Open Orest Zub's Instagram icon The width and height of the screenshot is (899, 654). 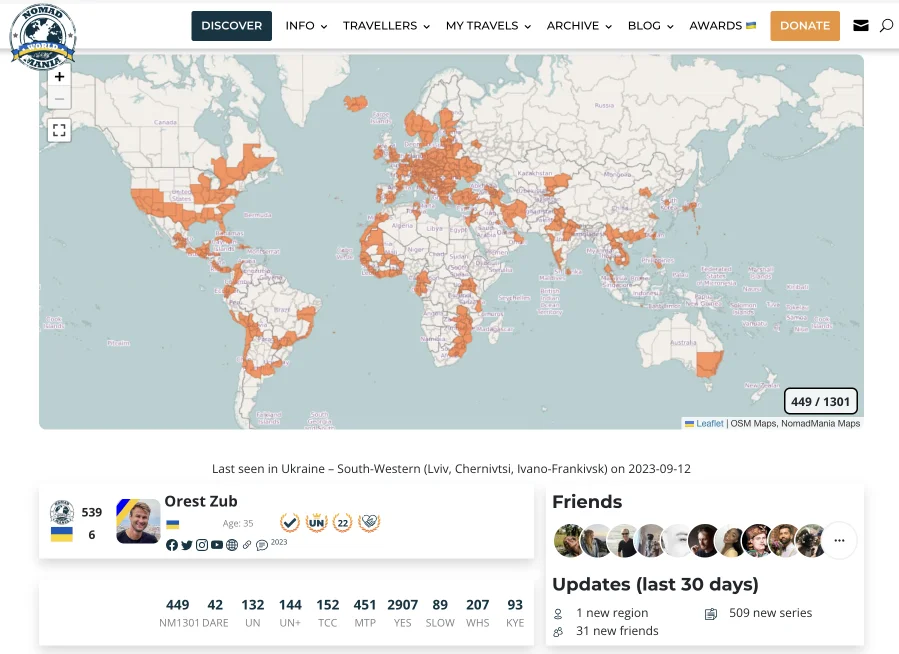click(202, 545)
